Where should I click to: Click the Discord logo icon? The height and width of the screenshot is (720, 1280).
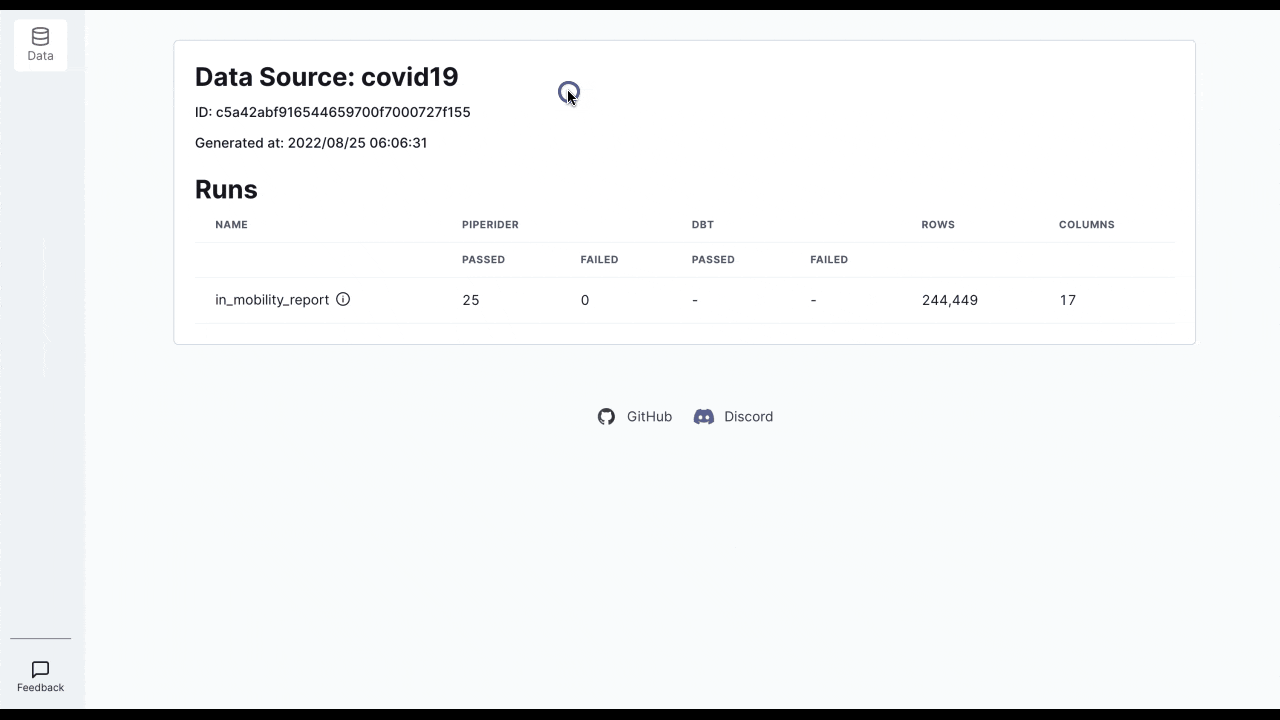click(x=704, y=416)
